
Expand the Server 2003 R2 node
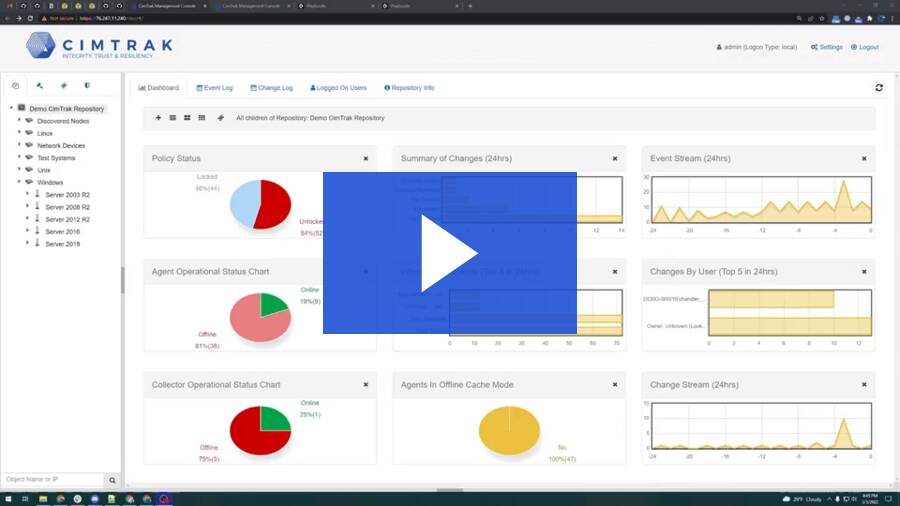[27, 194]
